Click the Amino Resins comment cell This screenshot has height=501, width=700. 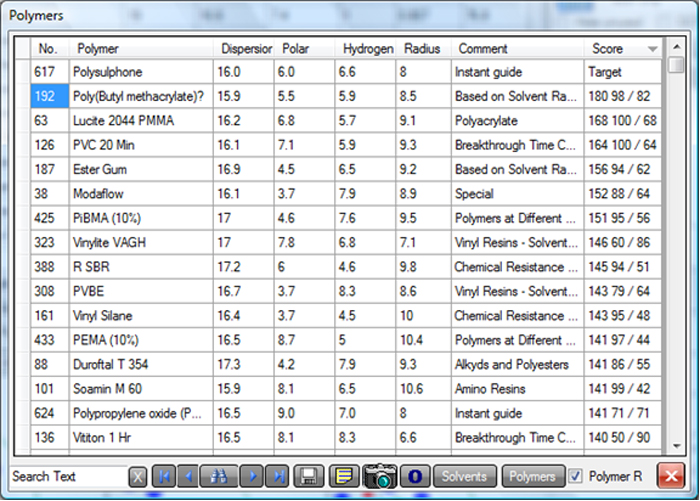(x=517, y=388)
